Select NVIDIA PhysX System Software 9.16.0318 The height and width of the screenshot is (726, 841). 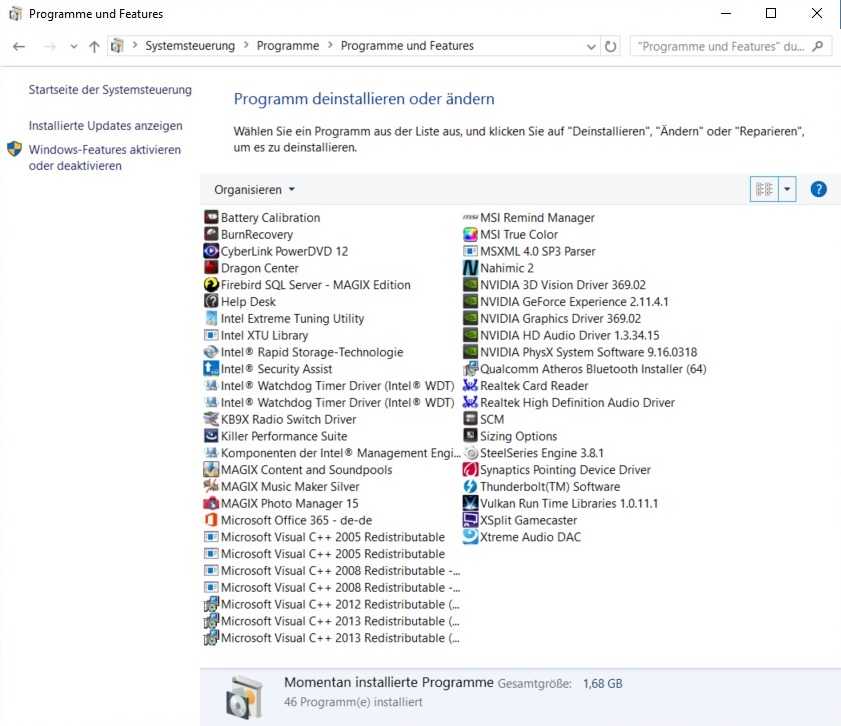pyautogui.click(x=588, y=352)
